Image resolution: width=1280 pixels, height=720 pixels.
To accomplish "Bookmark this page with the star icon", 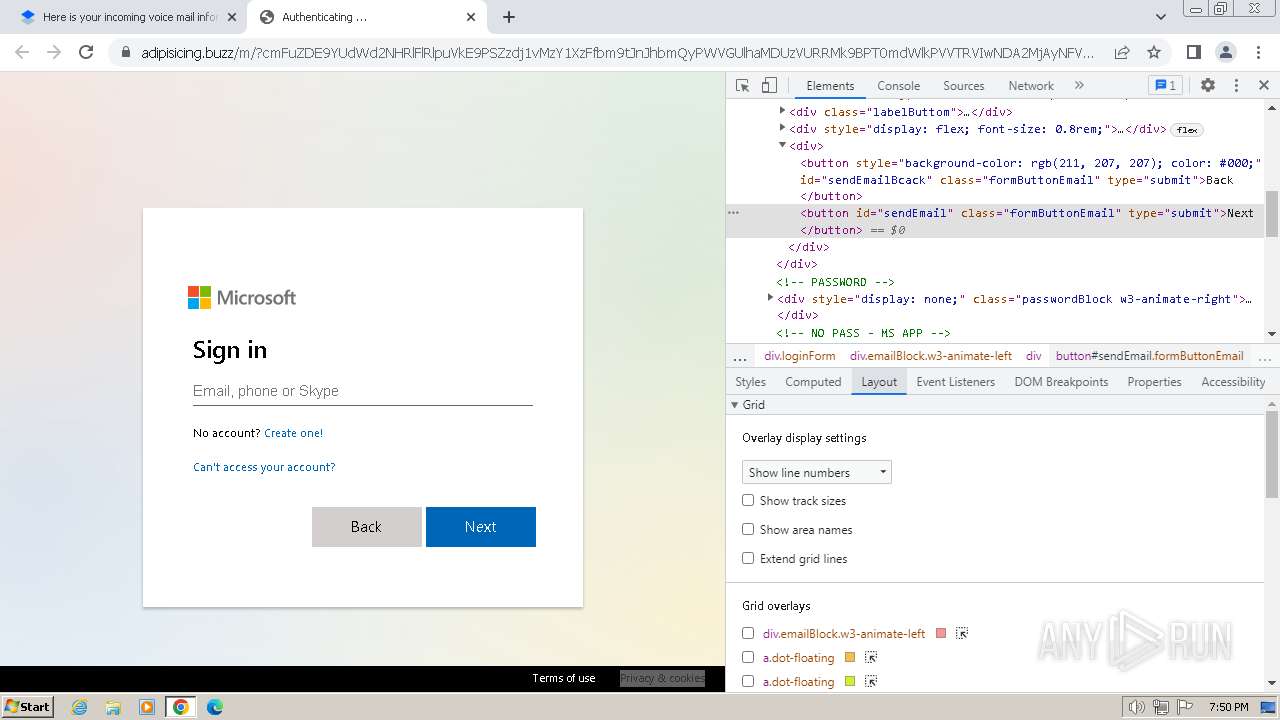I will coord(1154,52).
